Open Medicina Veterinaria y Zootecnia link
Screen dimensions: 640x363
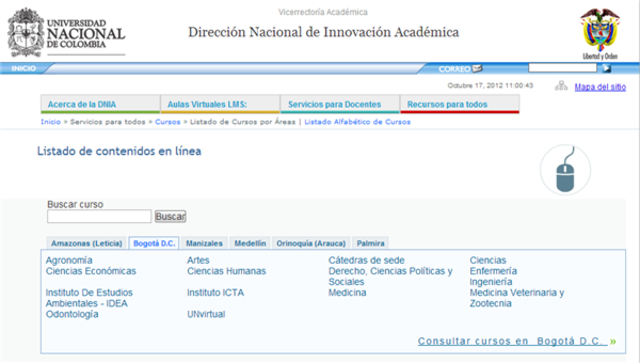coord(517,298)
